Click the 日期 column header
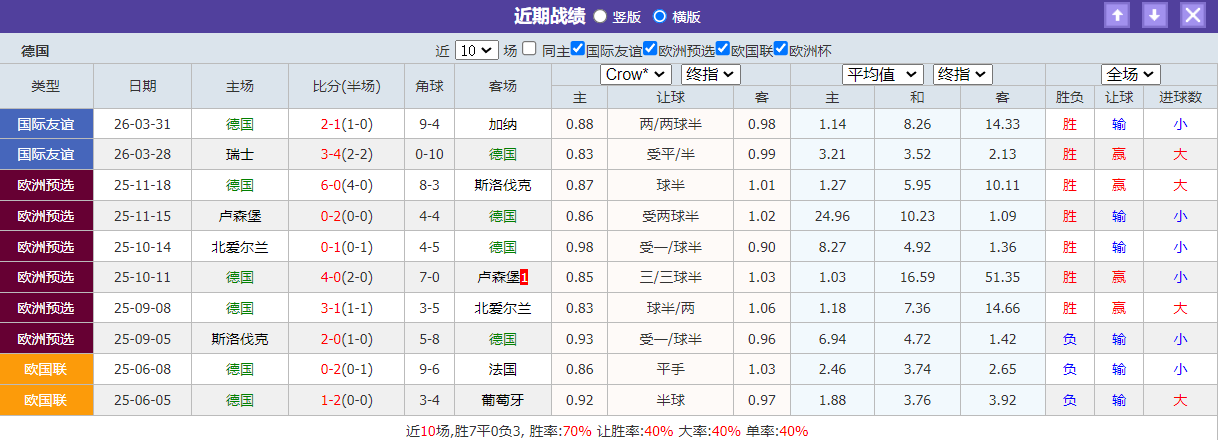The height and width of the screenshot is (440, 1225). coord(142,86)
